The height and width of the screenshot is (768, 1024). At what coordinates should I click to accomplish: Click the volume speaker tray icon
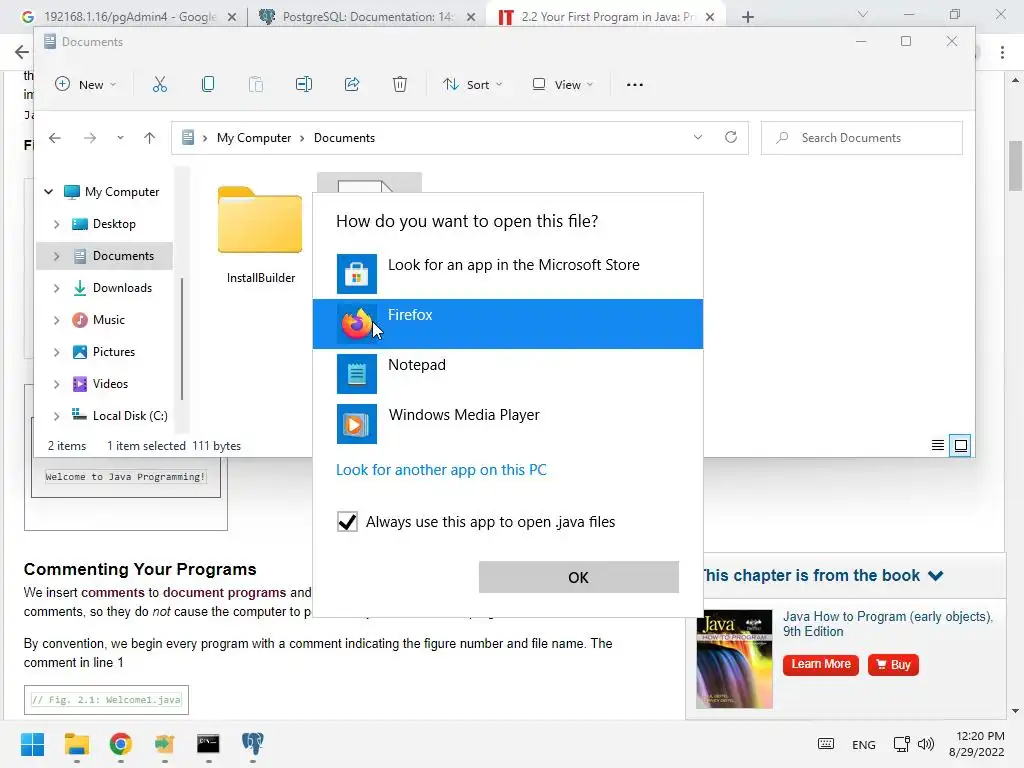pos(926,744)
